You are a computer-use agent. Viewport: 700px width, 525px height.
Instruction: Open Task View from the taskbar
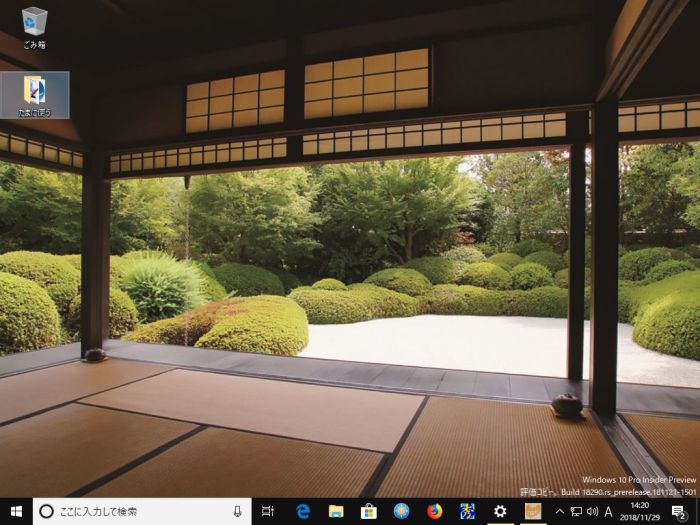tap(268, 511)
